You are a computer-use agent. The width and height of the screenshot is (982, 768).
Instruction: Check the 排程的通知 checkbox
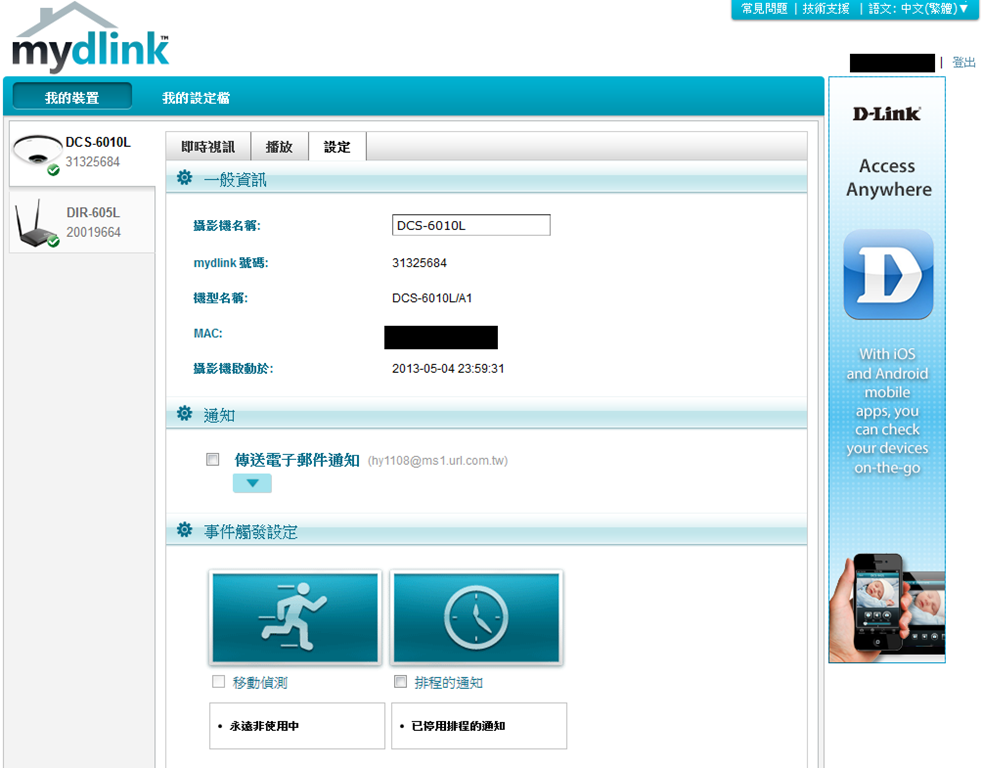pyautogui.click(x=400, y=682)
